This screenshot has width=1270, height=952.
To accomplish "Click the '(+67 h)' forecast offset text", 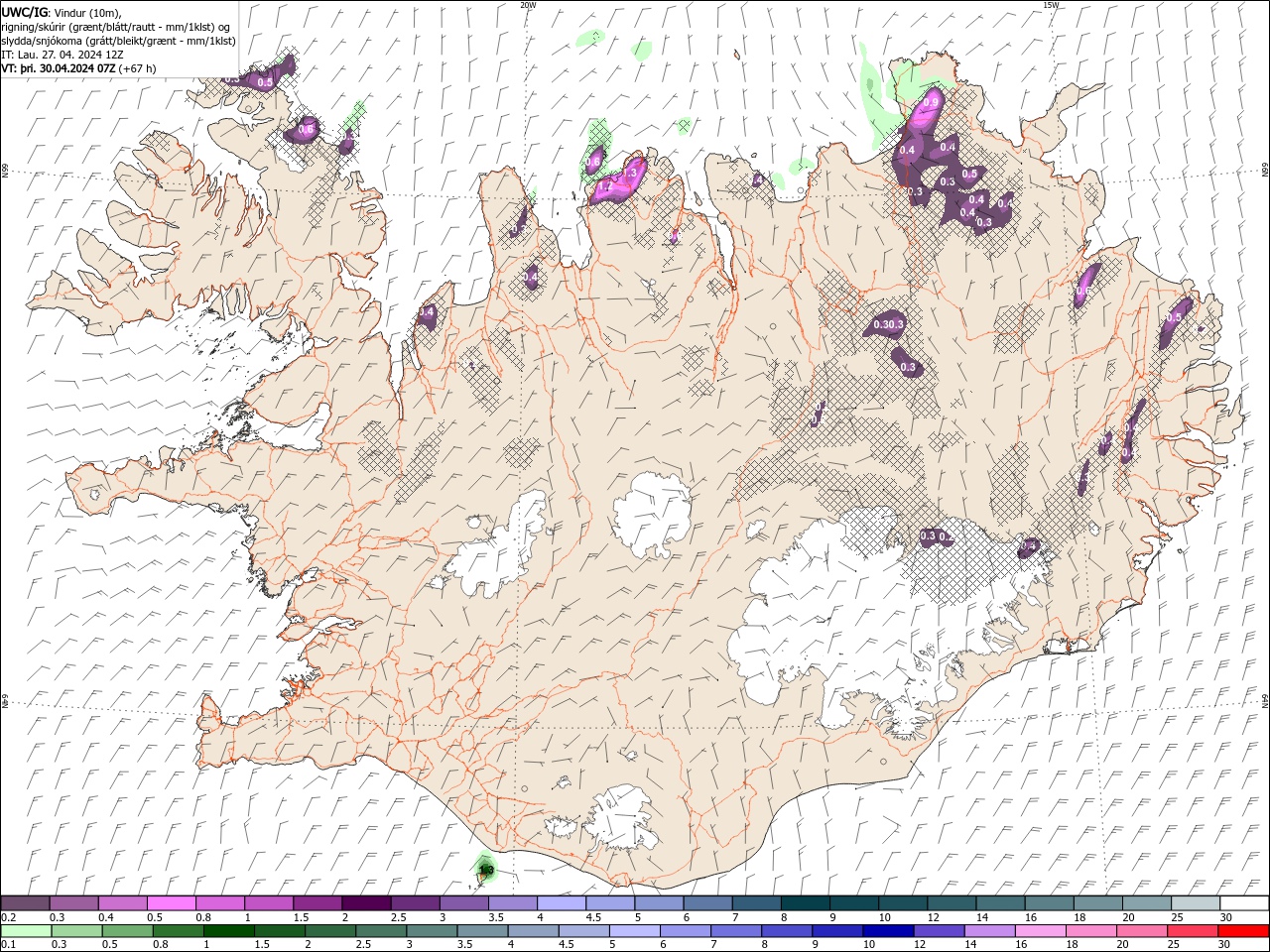I will click(137, 68).
